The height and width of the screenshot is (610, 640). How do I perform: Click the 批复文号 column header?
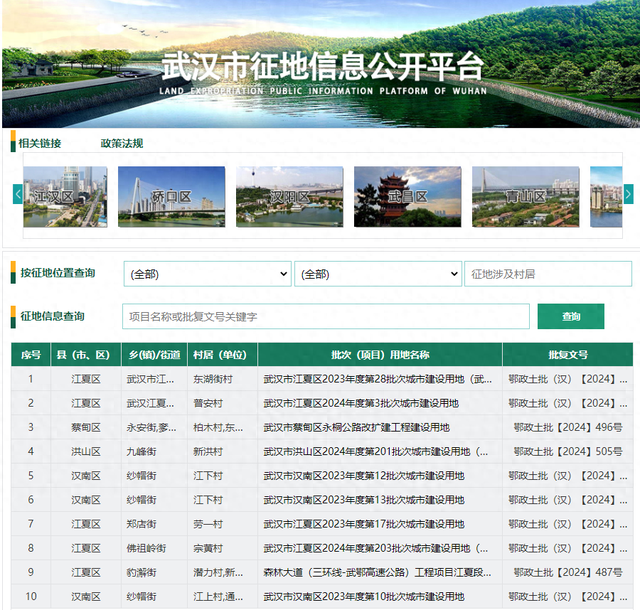(x=568, y=355)
